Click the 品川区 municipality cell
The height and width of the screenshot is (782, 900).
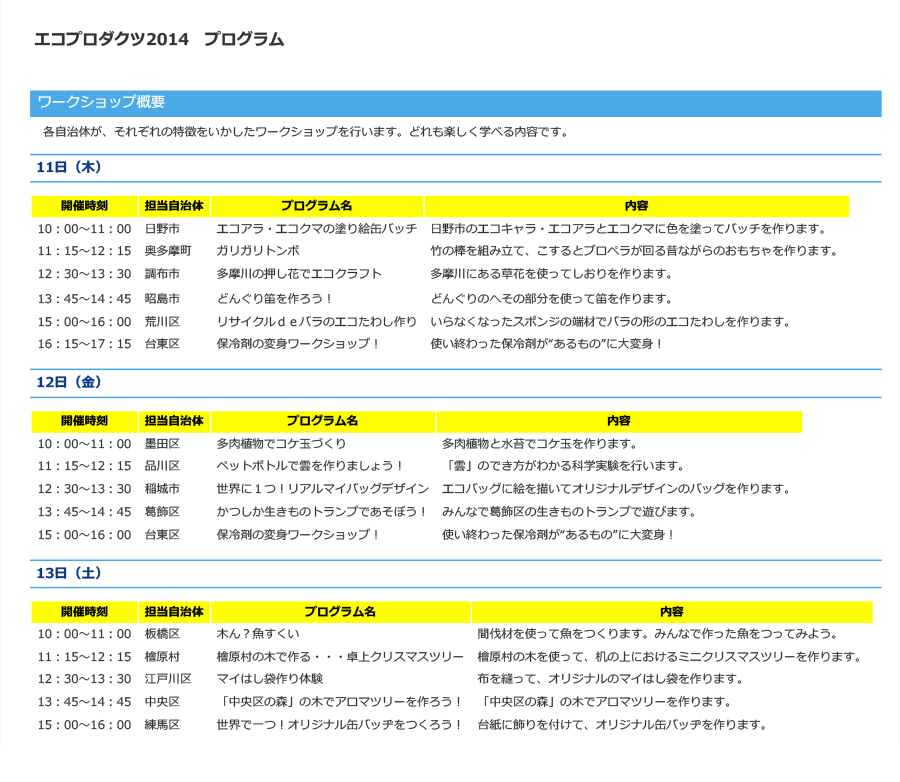coord(162,466)
